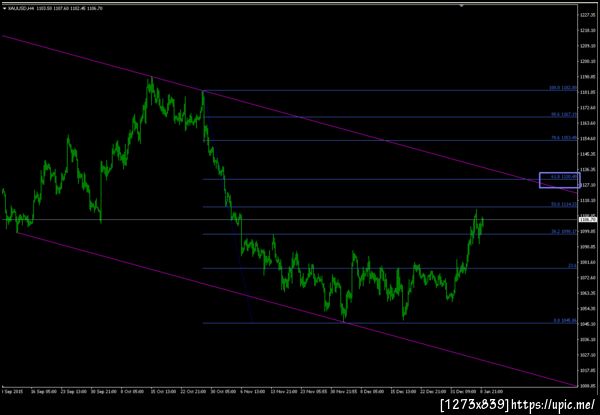Select the 38.2 Fibonacci level label

click(x=563, y=231)
